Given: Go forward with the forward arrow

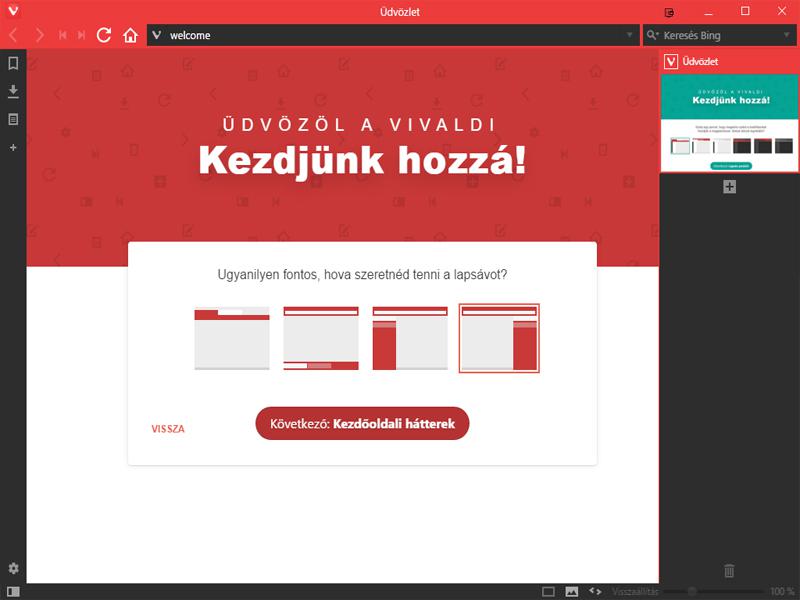Looking at the screenshot, I should tap(39, 35).
